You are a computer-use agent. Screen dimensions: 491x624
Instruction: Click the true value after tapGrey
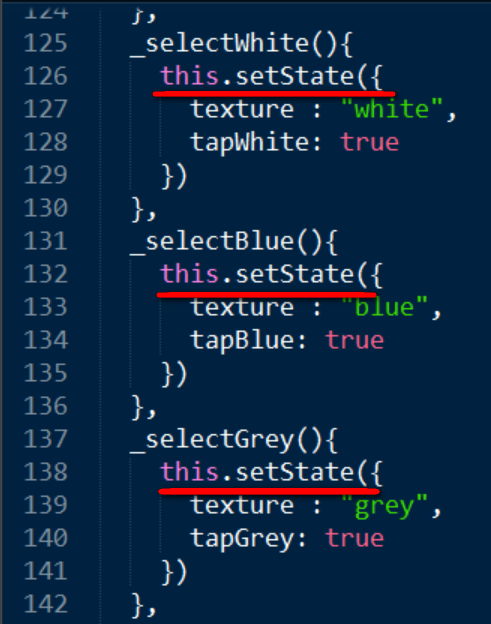tap(355, 538)
